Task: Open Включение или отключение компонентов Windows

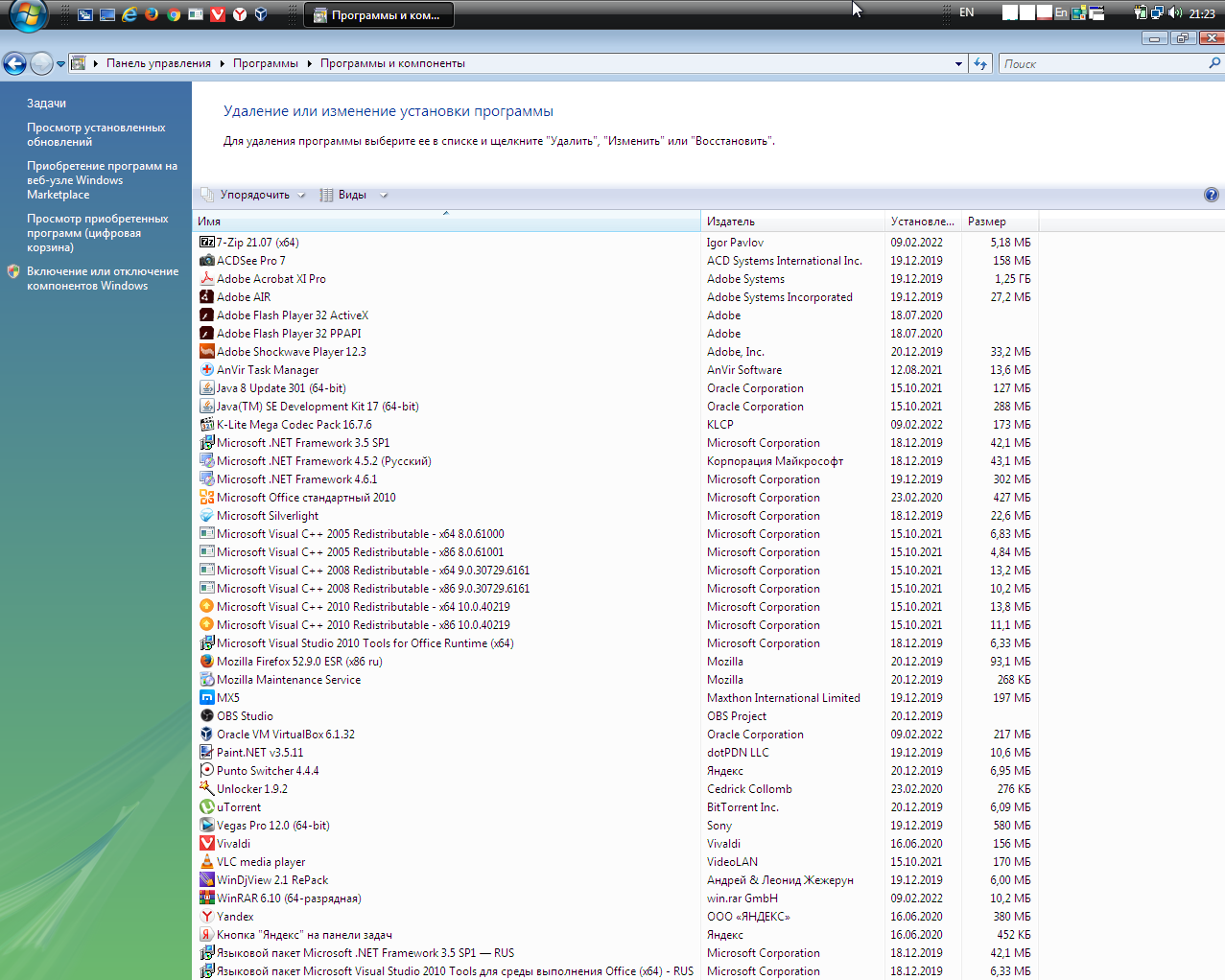Action: 103,278
